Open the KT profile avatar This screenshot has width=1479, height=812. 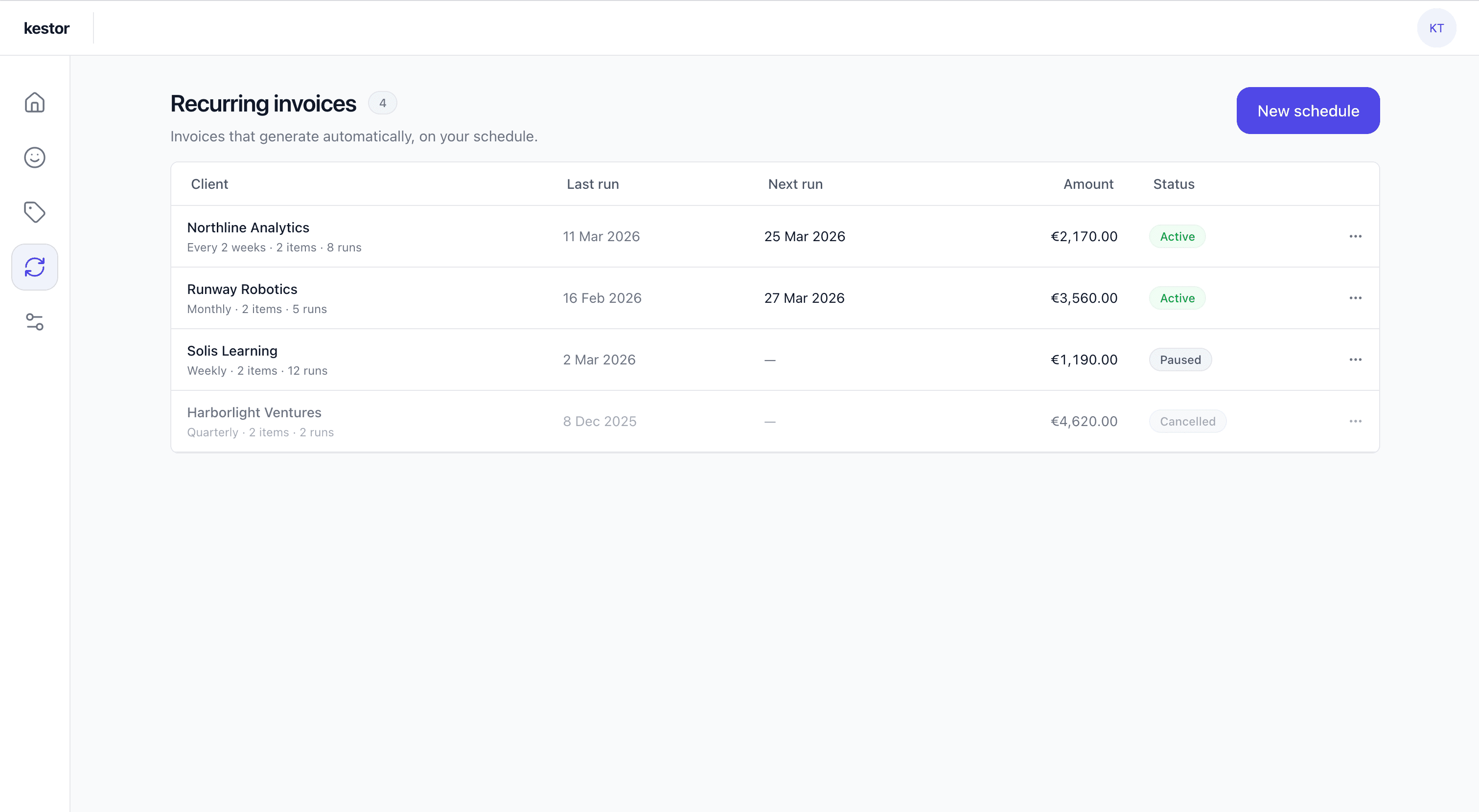1436,27
